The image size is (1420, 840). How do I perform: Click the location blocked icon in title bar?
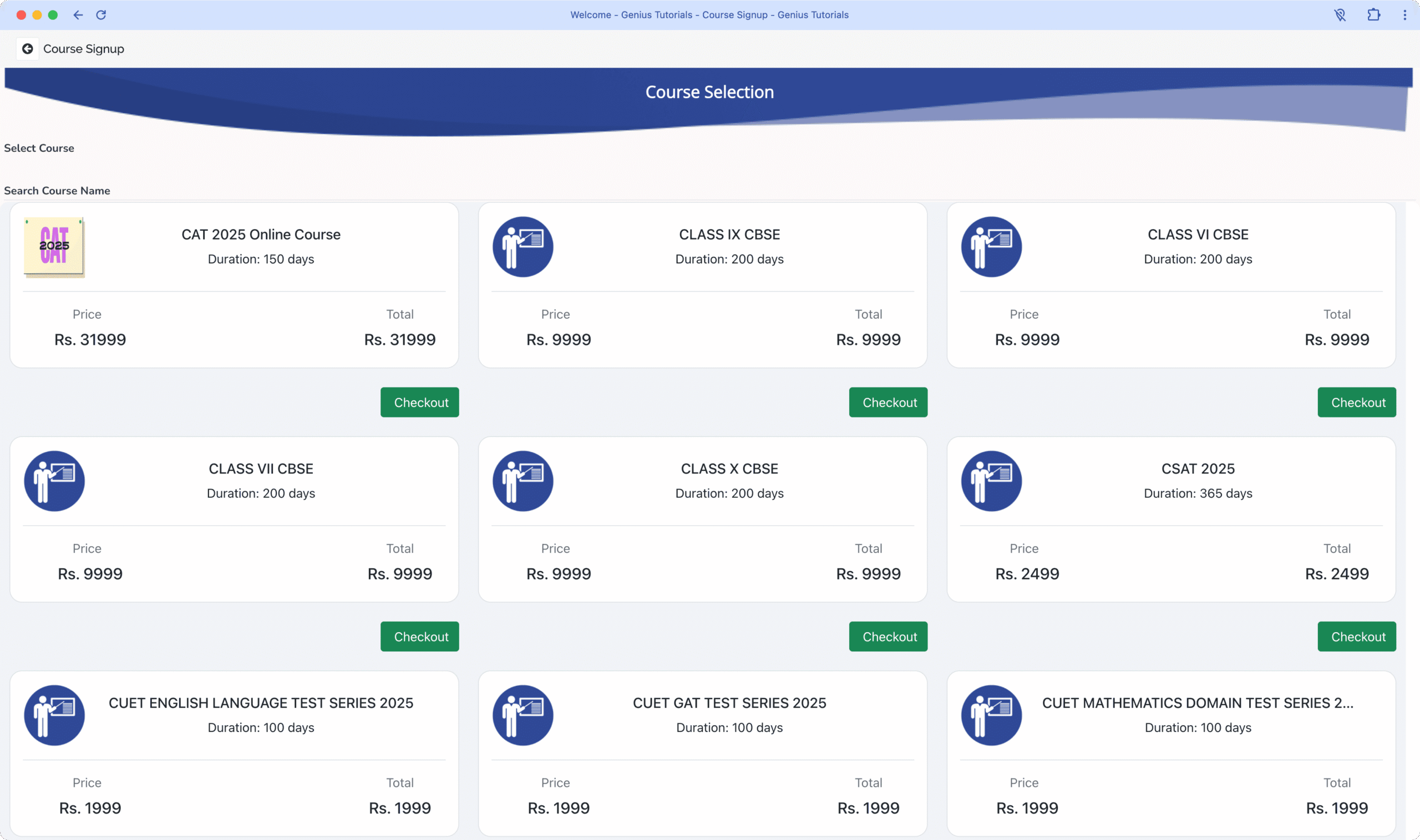pyautogui.click(x=1340, y=16)
